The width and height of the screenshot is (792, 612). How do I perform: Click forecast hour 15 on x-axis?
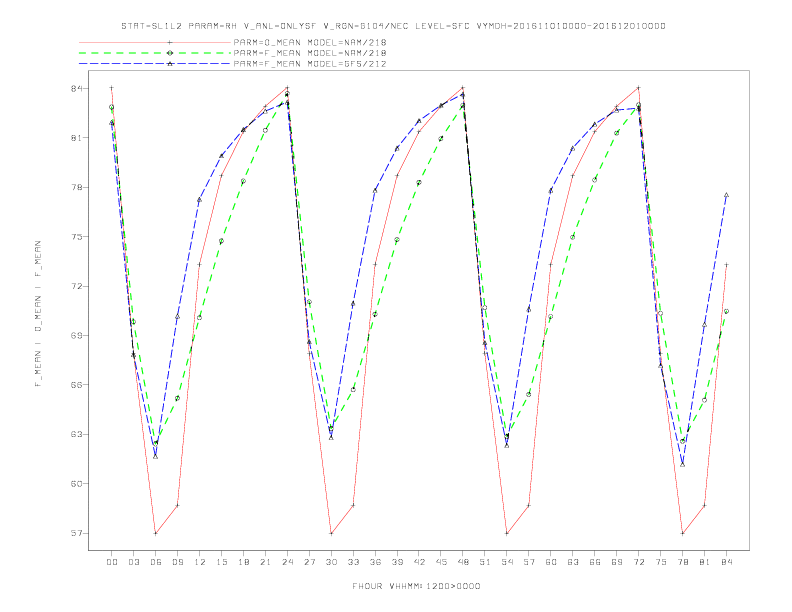(222, 562)
